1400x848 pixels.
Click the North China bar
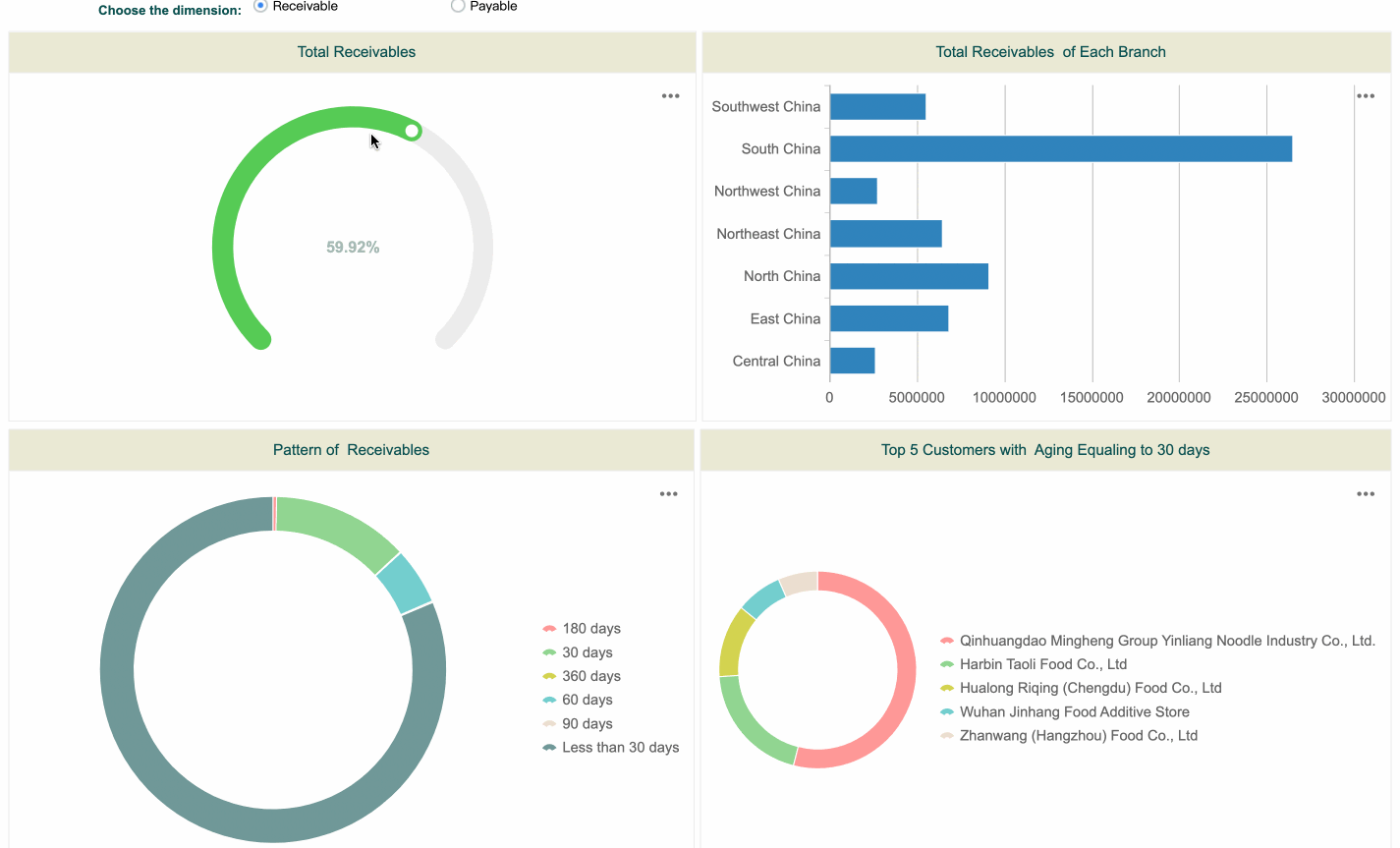click(x=909, y=276)
